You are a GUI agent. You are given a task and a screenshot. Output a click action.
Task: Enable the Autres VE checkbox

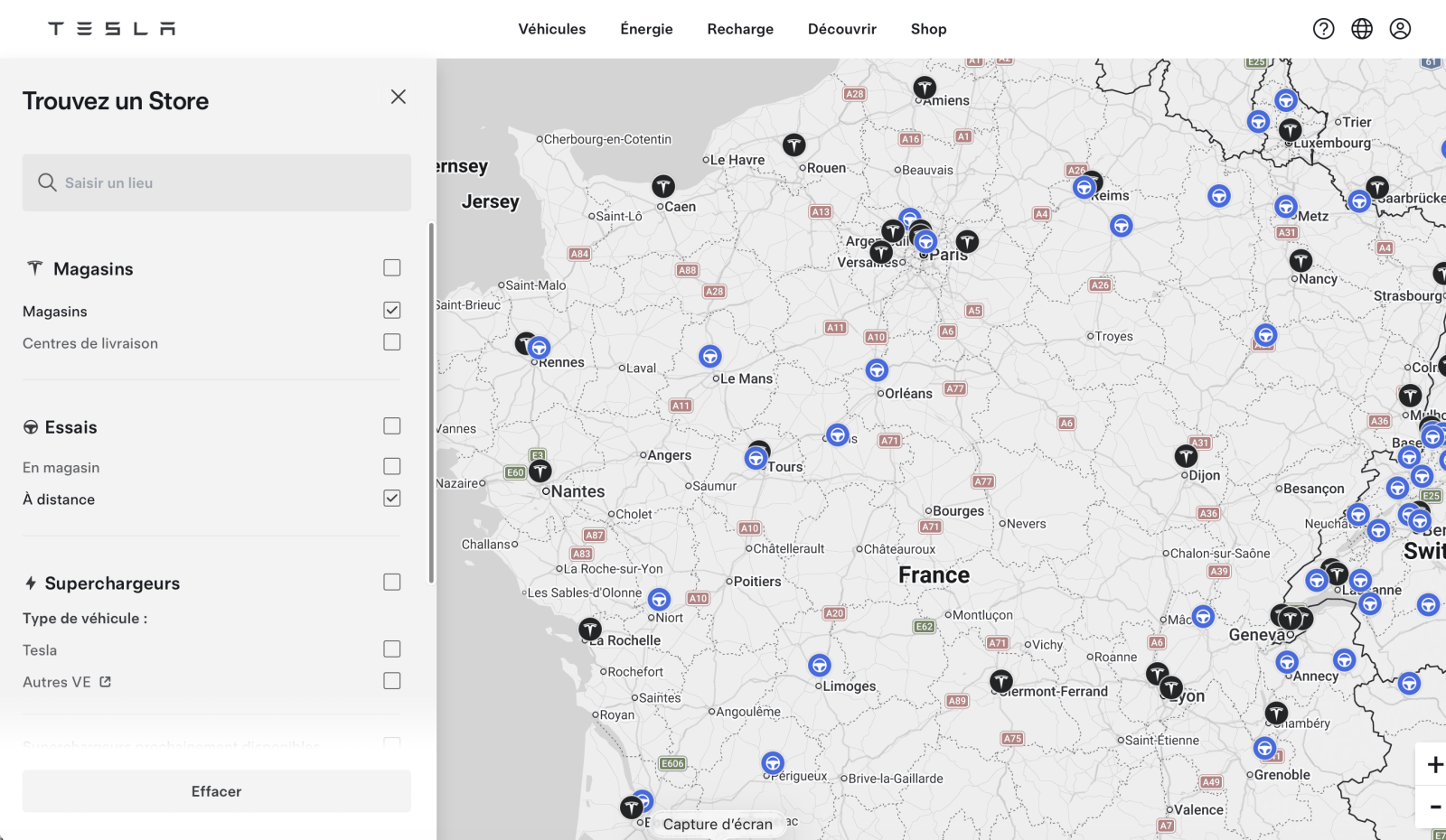pyautogui.click(x=392, y=680)
